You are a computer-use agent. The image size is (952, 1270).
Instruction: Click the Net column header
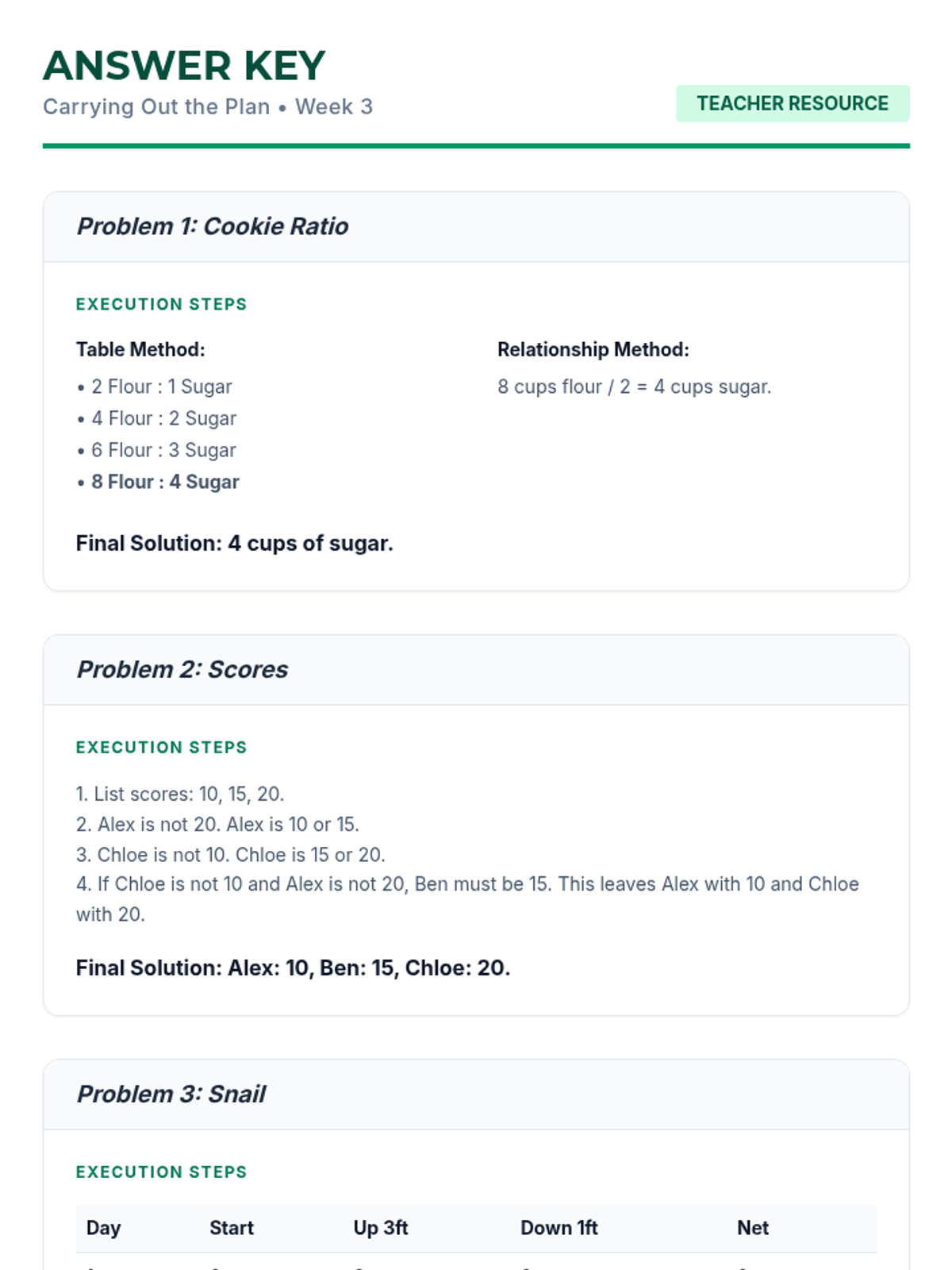(752, 1228)
